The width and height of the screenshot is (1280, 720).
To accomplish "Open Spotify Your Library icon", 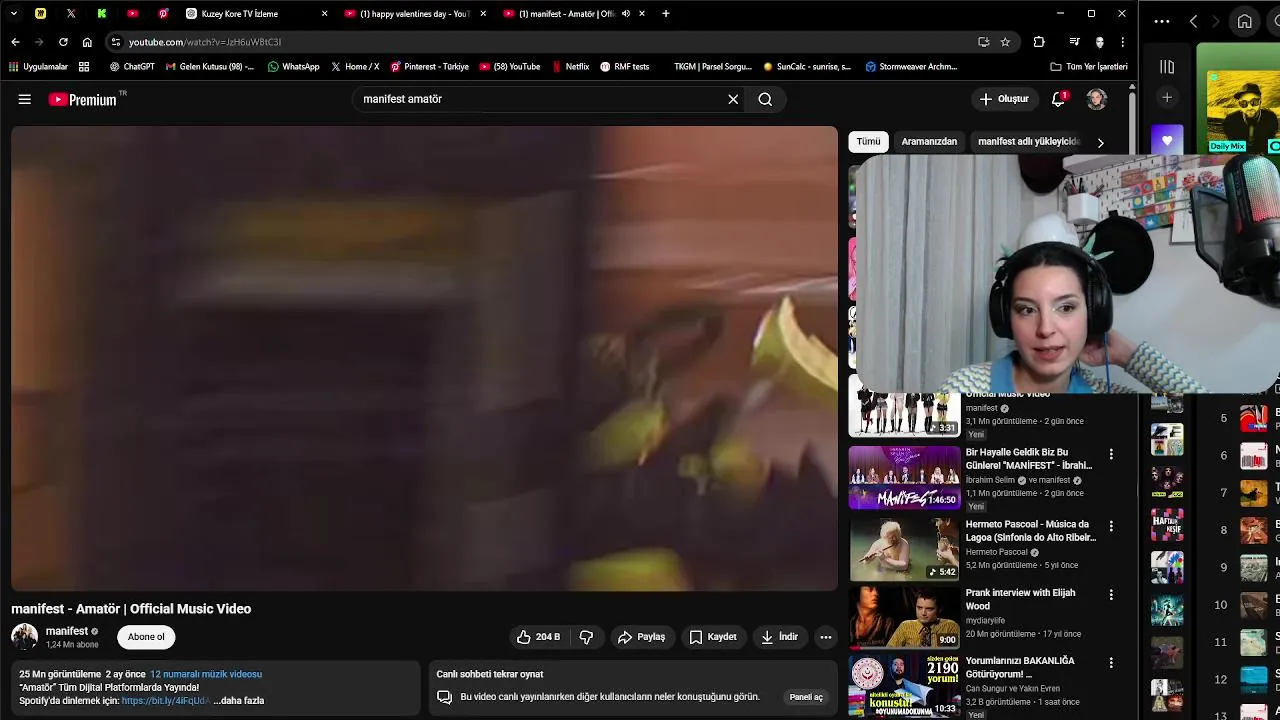I will coord(1167,67).
